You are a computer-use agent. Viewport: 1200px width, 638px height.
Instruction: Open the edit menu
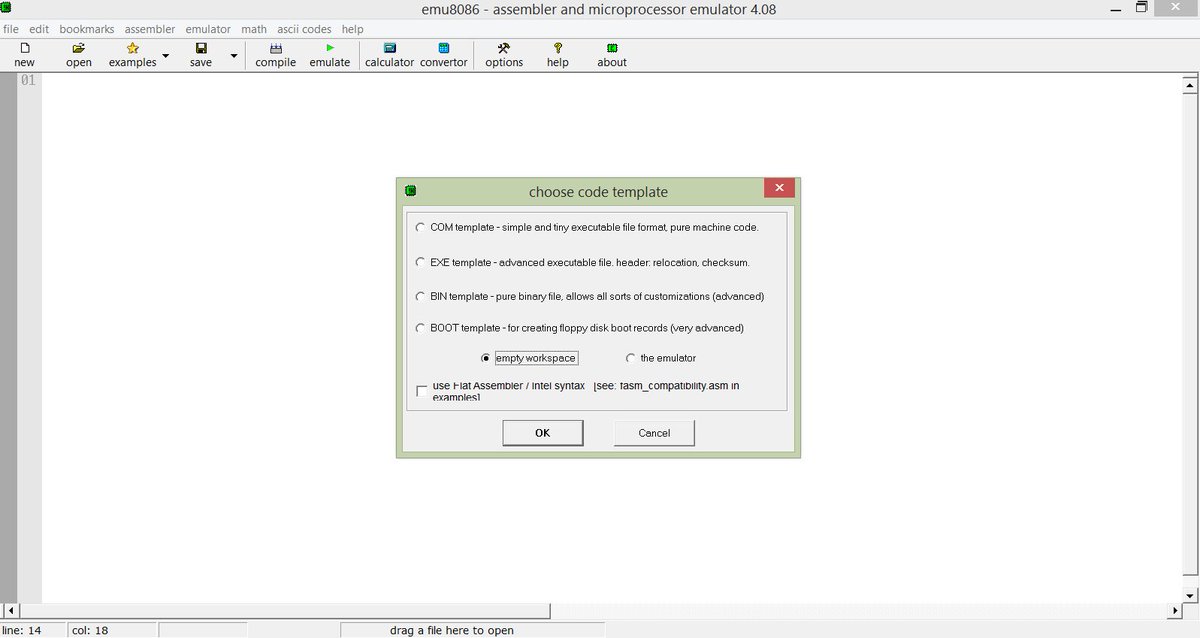point(39,29)
